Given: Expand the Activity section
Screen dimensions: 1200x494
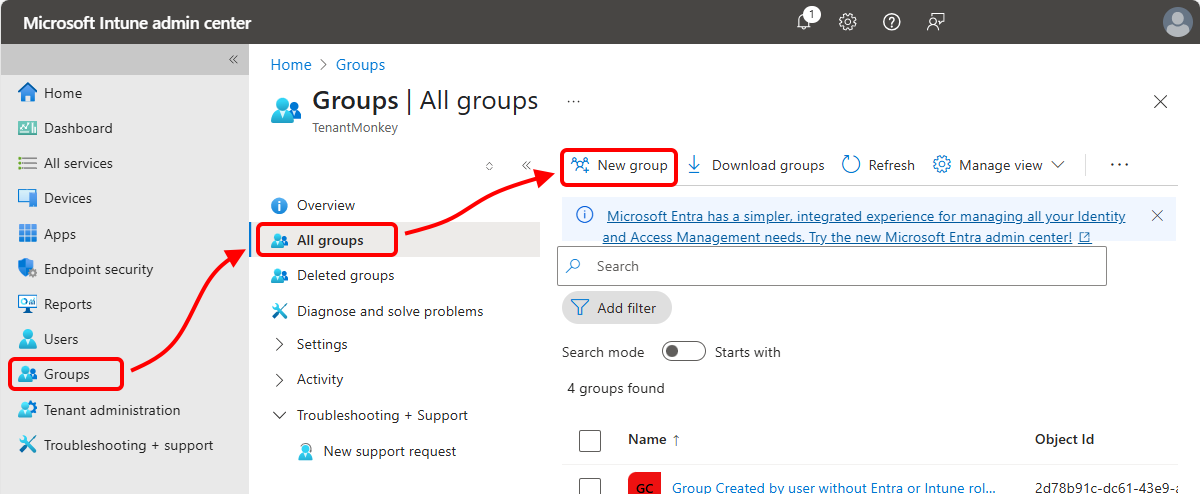Looking at the screenshot, I should click(x=308, y=379).
